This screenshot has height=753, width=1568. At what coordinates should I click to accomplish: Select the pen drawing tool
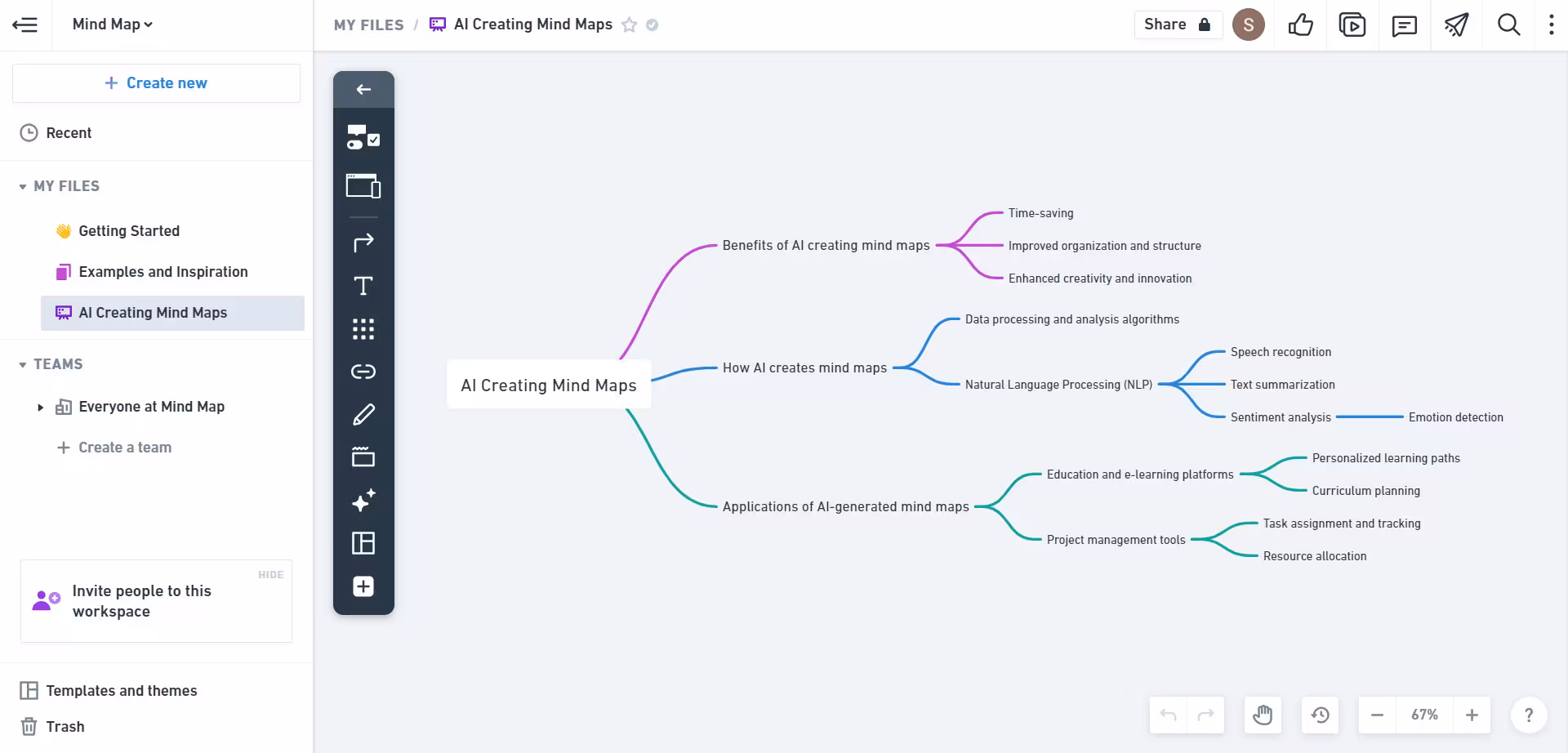[x=363, y=415]
